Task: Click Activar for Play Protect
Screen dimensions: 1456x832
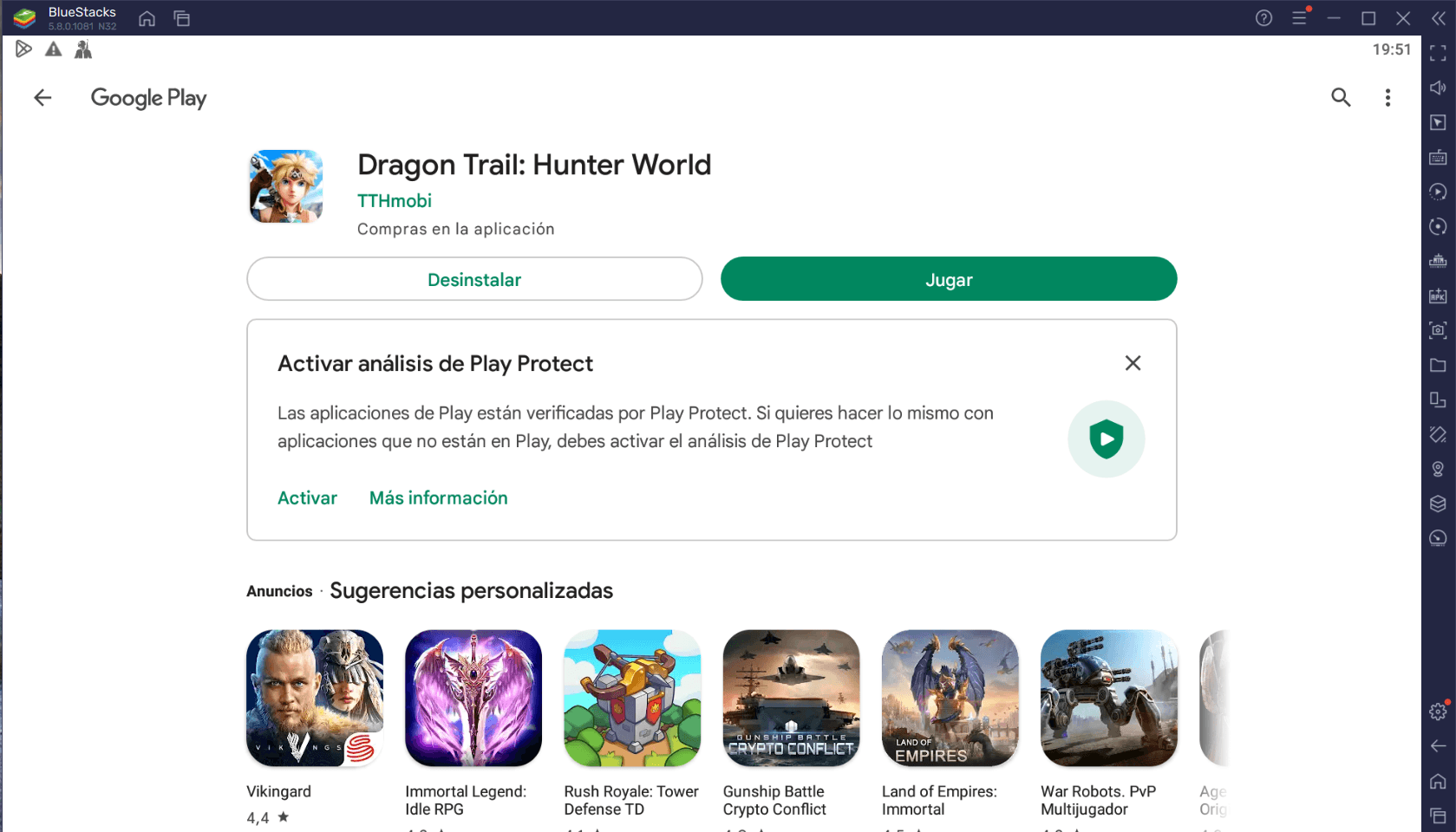Action: (x=307, y=498)
